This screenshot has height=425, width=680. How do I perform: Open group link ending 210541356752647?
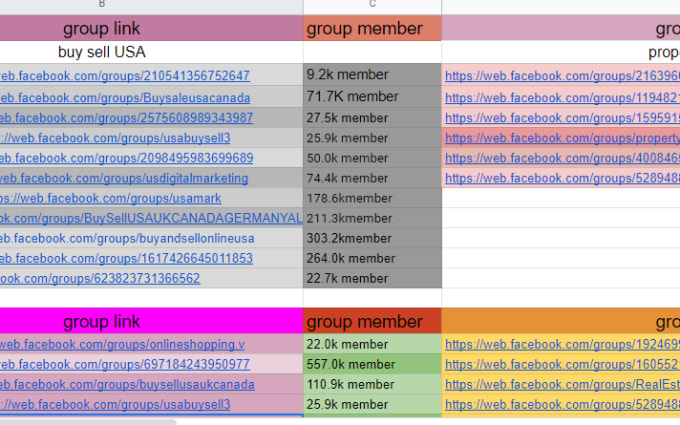125,75
